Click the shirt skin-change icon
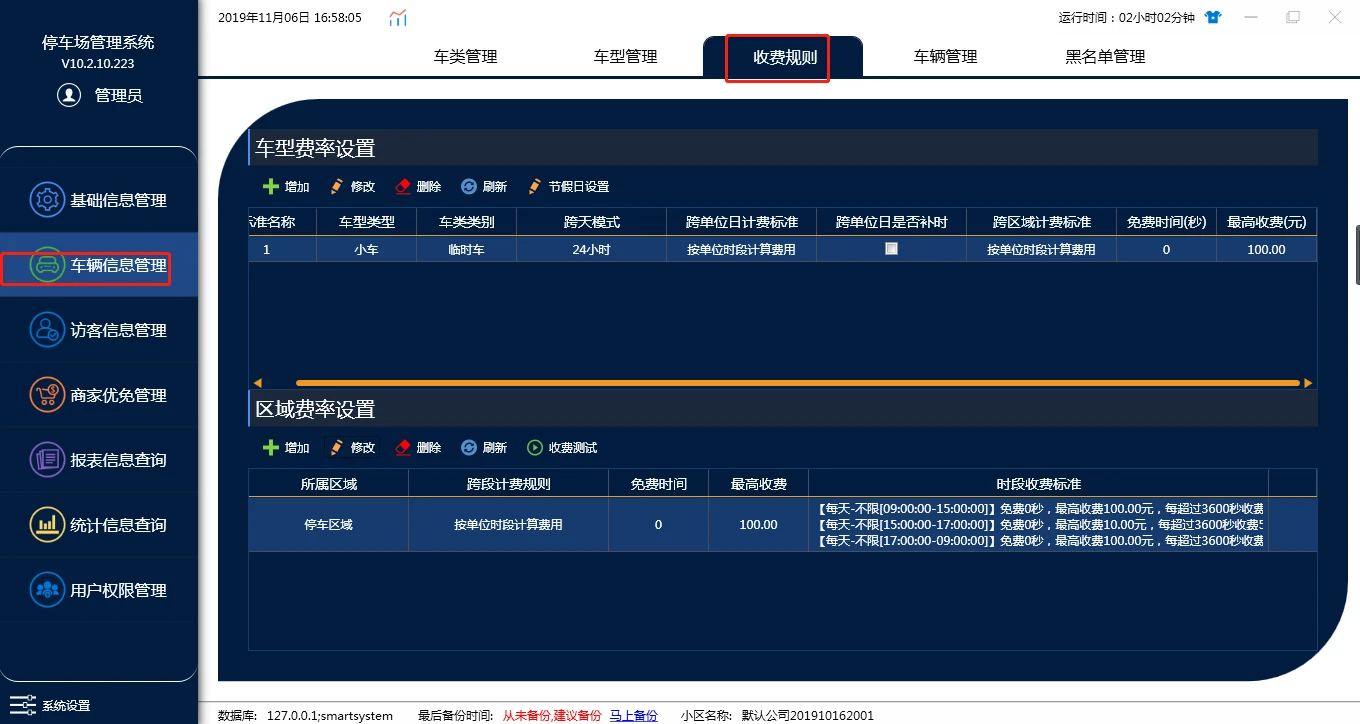The image size is (1360, 724). tap(1213, 17)
